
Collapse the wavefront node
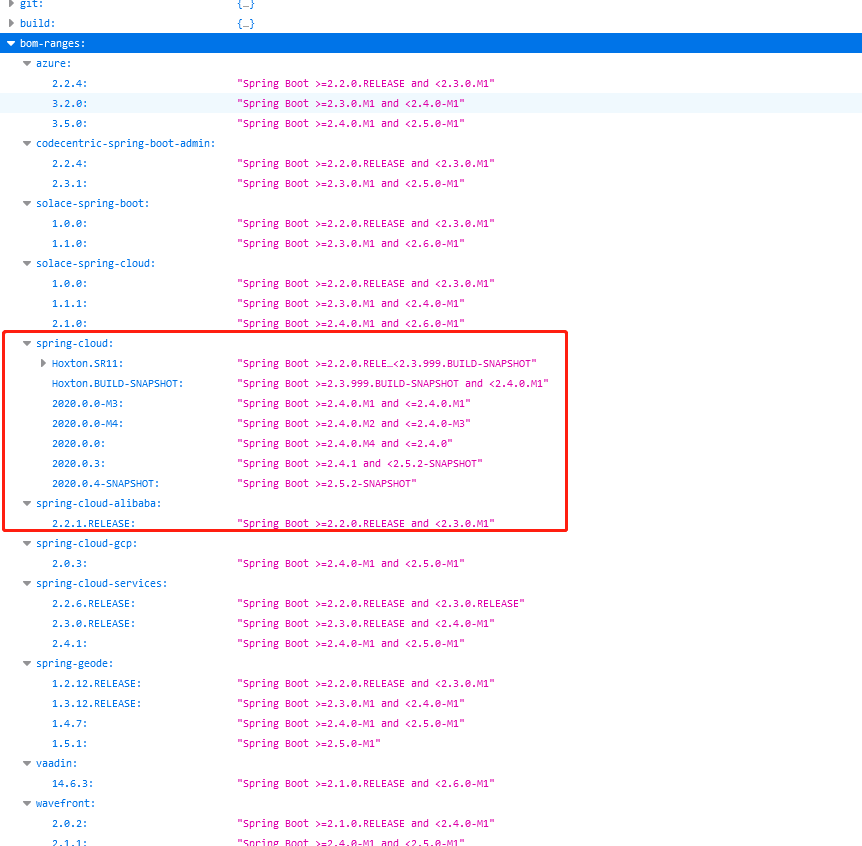(27, 804)
